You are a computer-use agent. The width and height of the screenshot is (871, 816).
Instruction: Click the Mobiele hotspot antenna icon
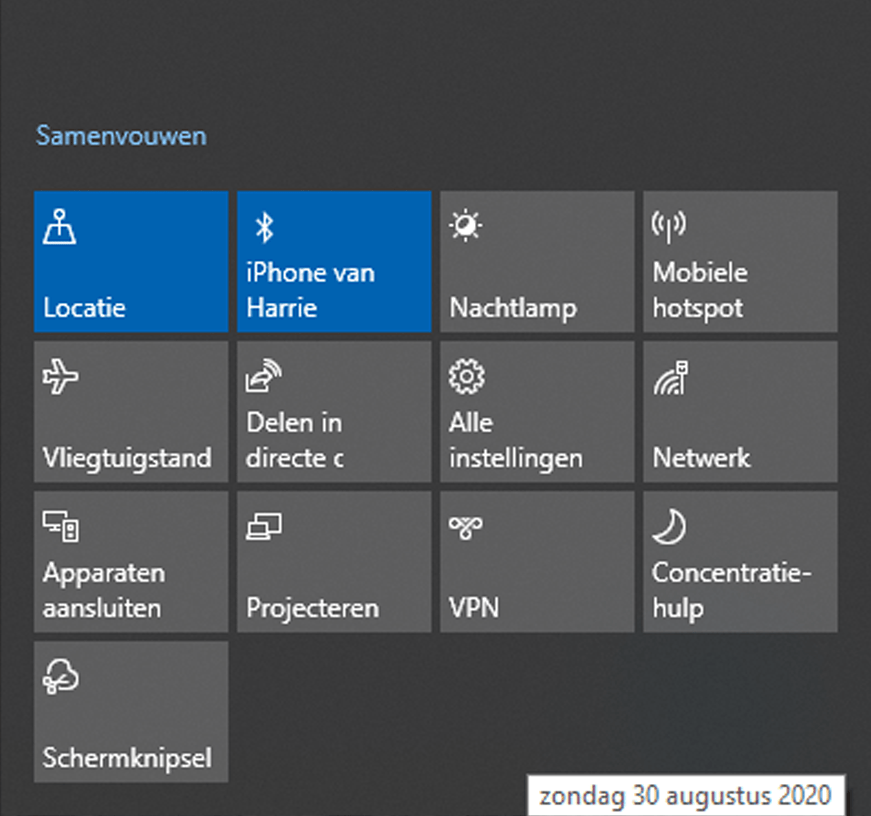click(669, 227)
